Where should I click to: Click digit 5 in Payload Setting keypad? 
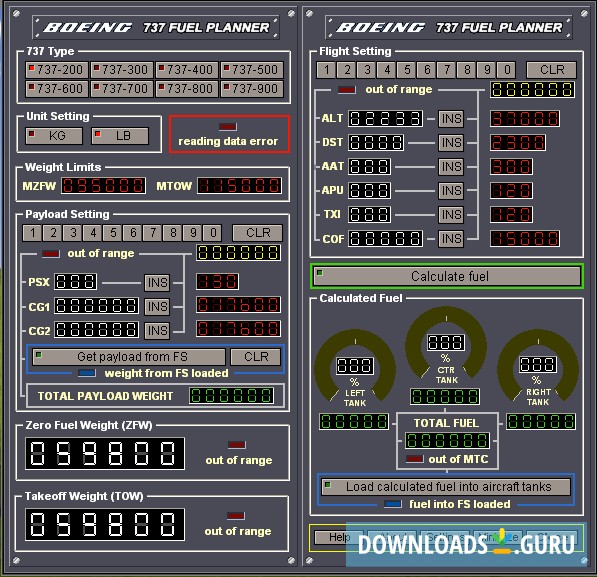113,233
